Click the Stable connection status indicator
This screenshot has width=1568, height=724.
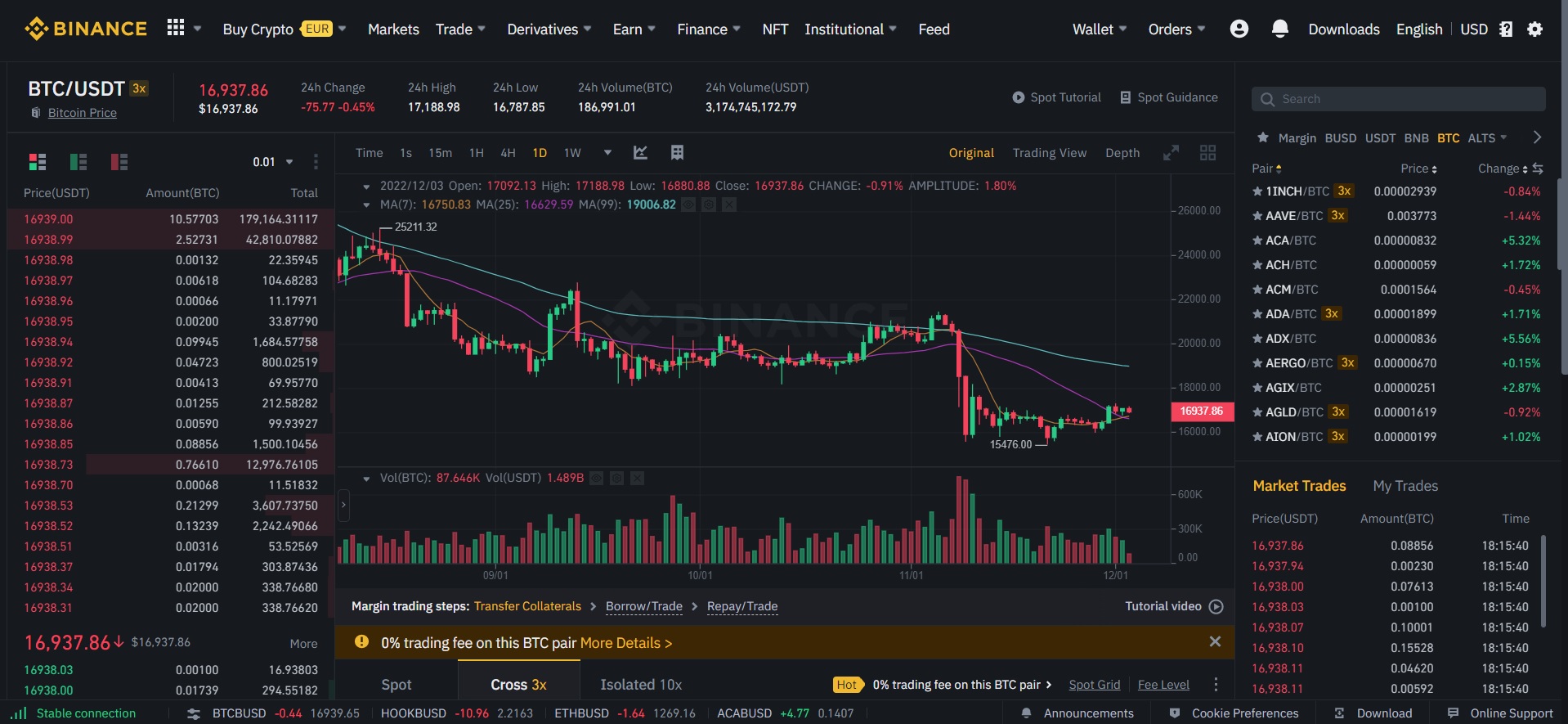(x=74, y=713)
